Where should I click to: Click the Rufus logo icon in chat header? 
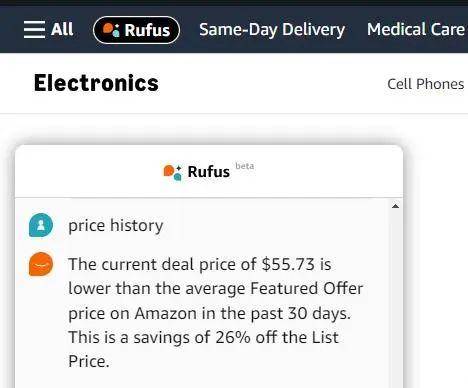[173, 172]
